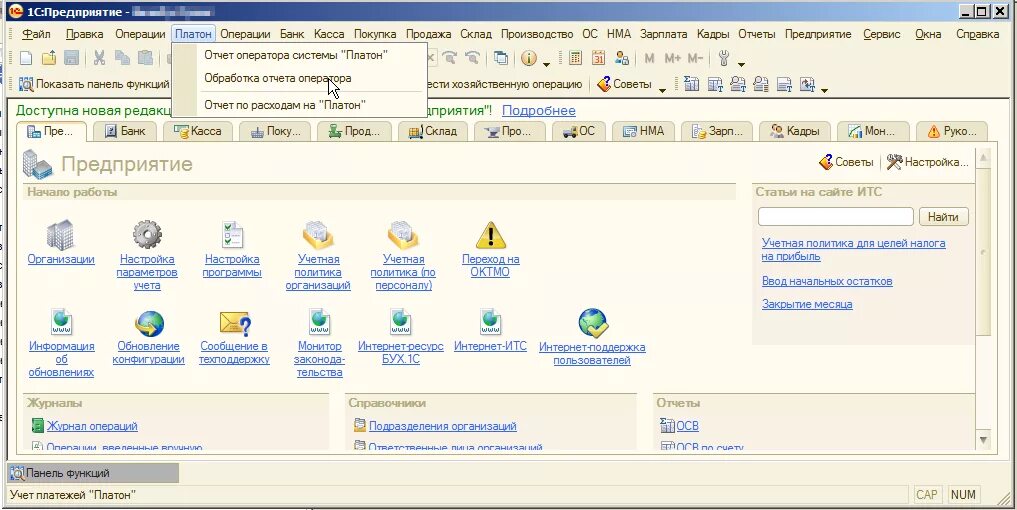
Task: Click the Организации building icon
Action: (60, 235)
